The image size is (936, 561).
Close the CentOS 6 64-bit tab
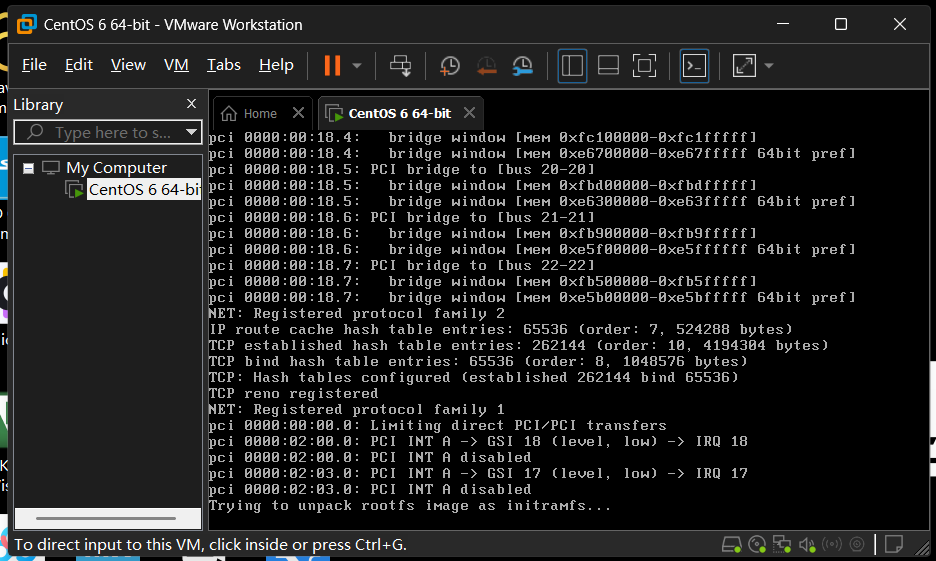(x=469, y=113)
